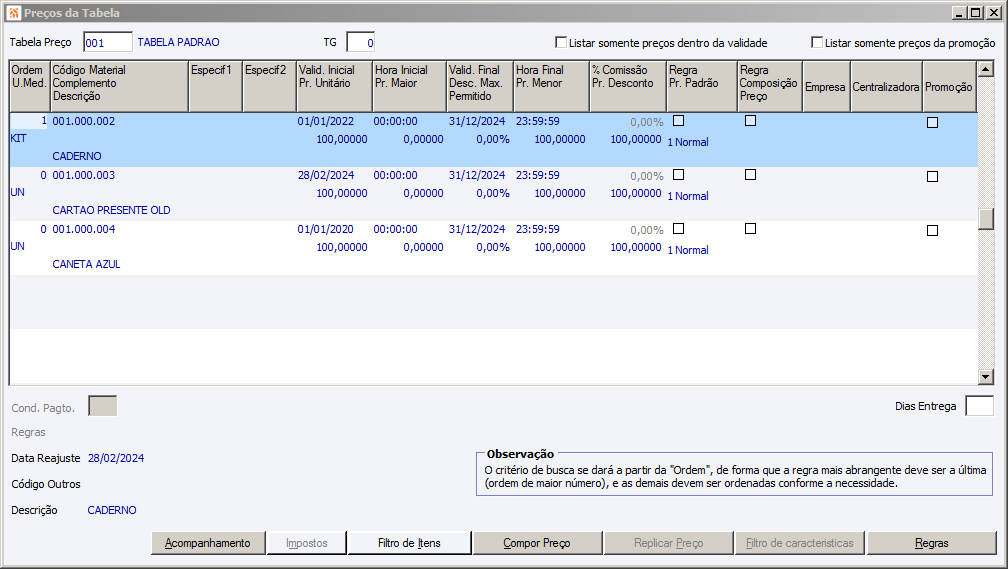Toggle Promoção checkbox for CADERNO row

point(932,122)
